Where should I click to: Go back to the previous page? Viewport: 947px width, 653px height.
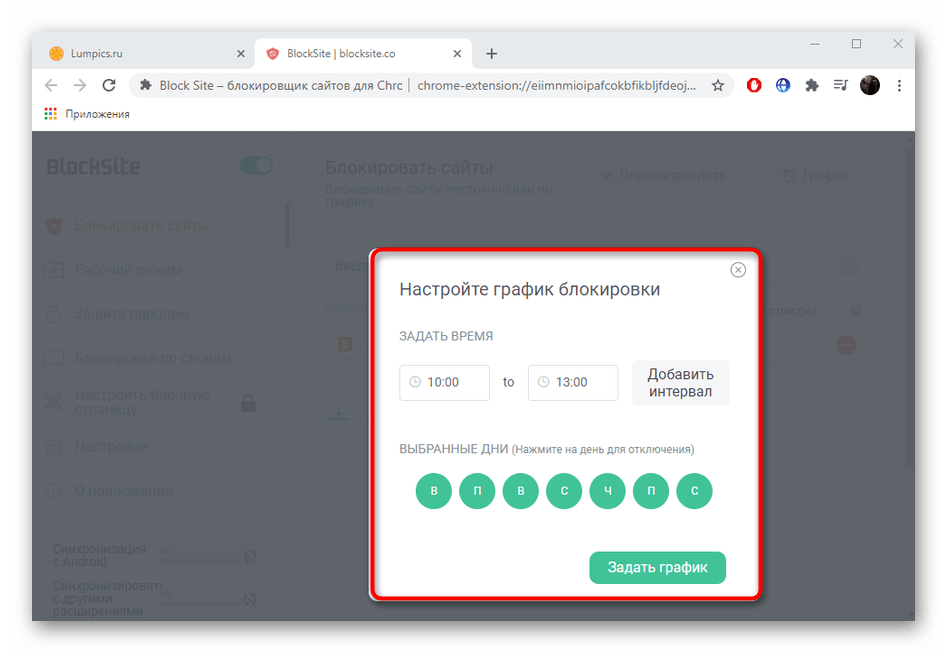coord(52,86)
